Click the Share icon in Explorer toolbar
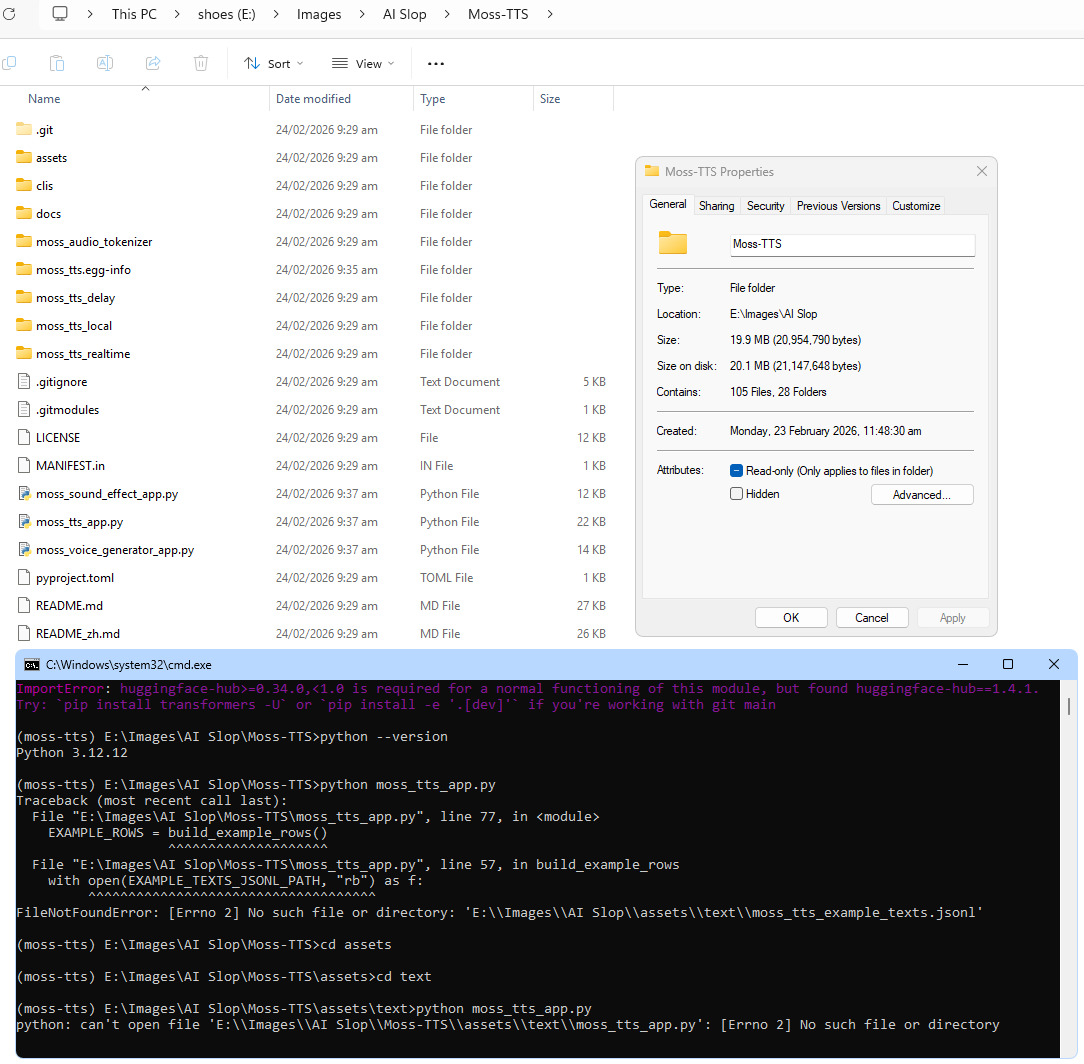The height and width of the screenshot is (1064, 1084). click(x=153, y=64)
